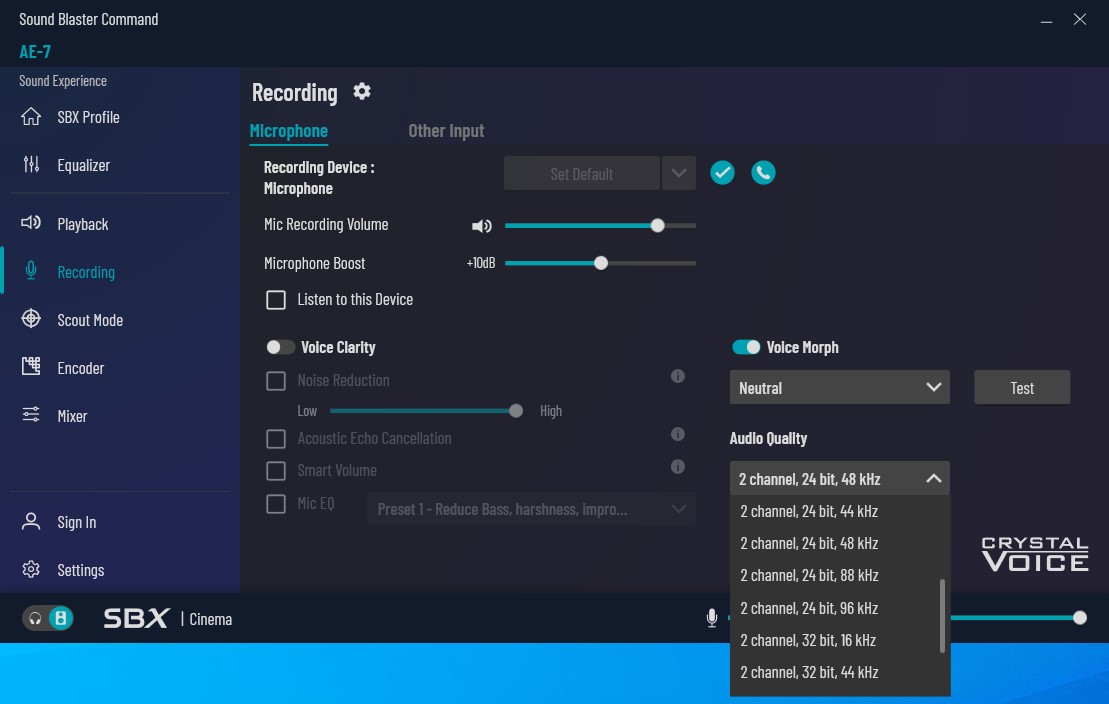Click the SBX Profile home icon
Screen dimensions: 1109x704
click(31, 116)
